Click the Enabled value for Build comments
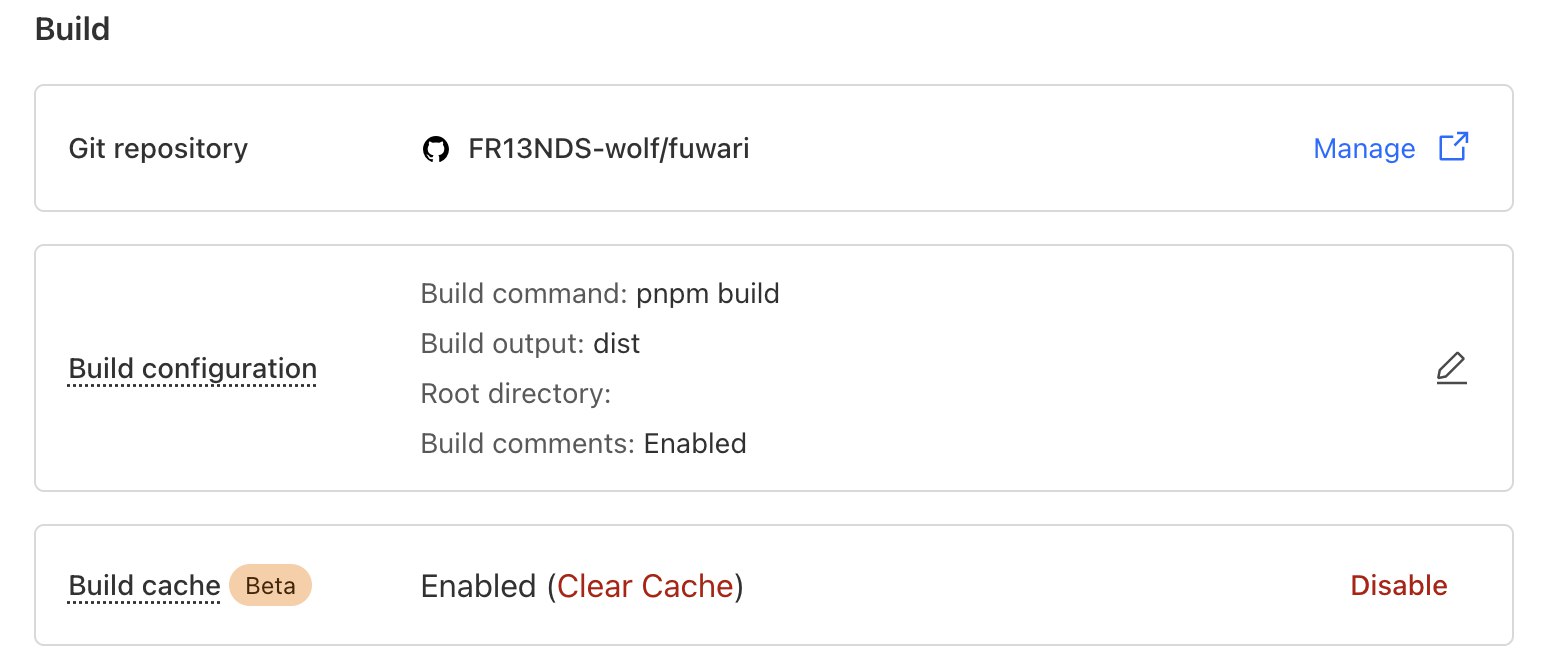 tap(695, 443)
